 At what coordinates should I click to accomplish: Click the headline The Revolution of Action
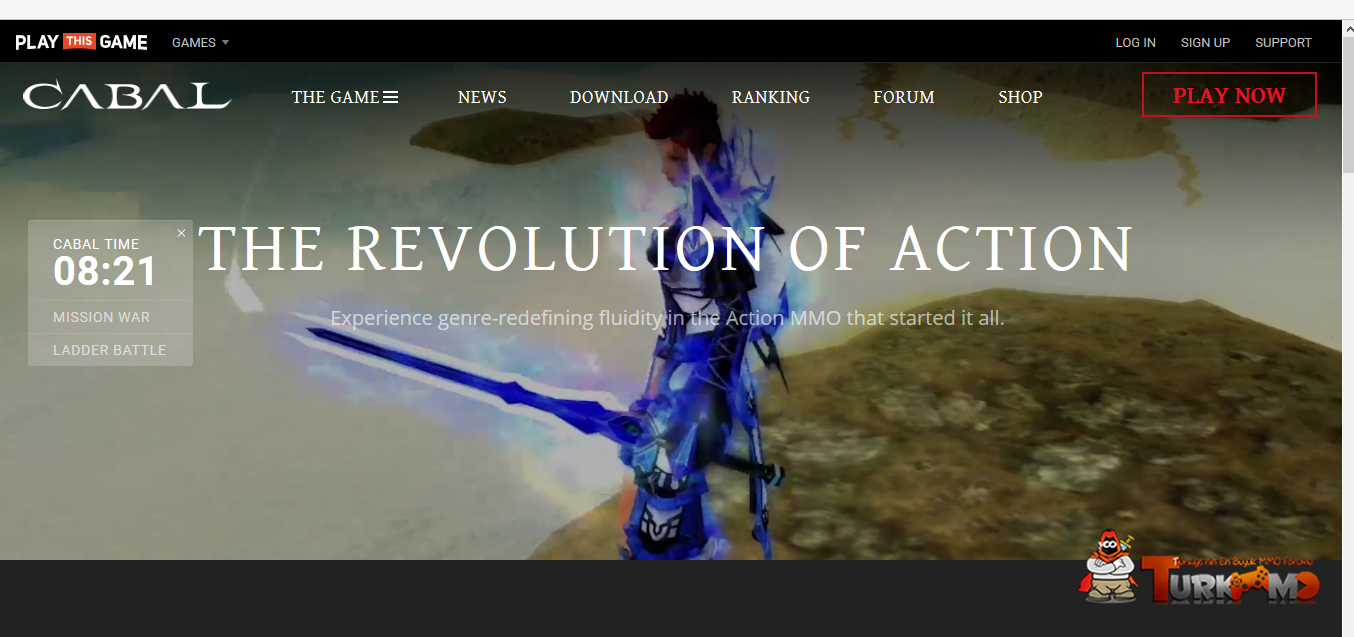pos(666,249)
